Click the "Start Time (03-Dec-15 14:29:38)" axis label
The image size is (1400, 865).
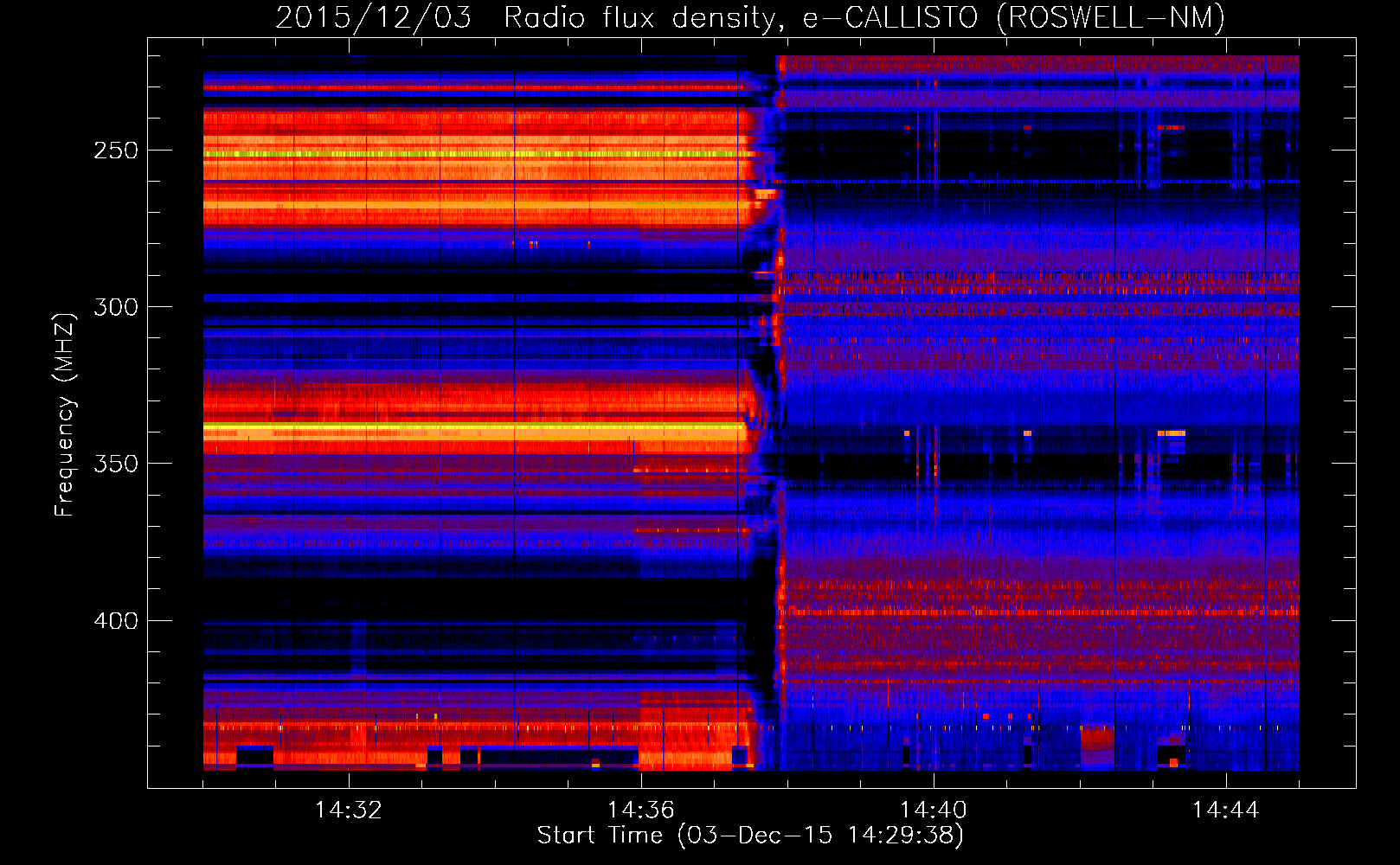tap(750, 836)
